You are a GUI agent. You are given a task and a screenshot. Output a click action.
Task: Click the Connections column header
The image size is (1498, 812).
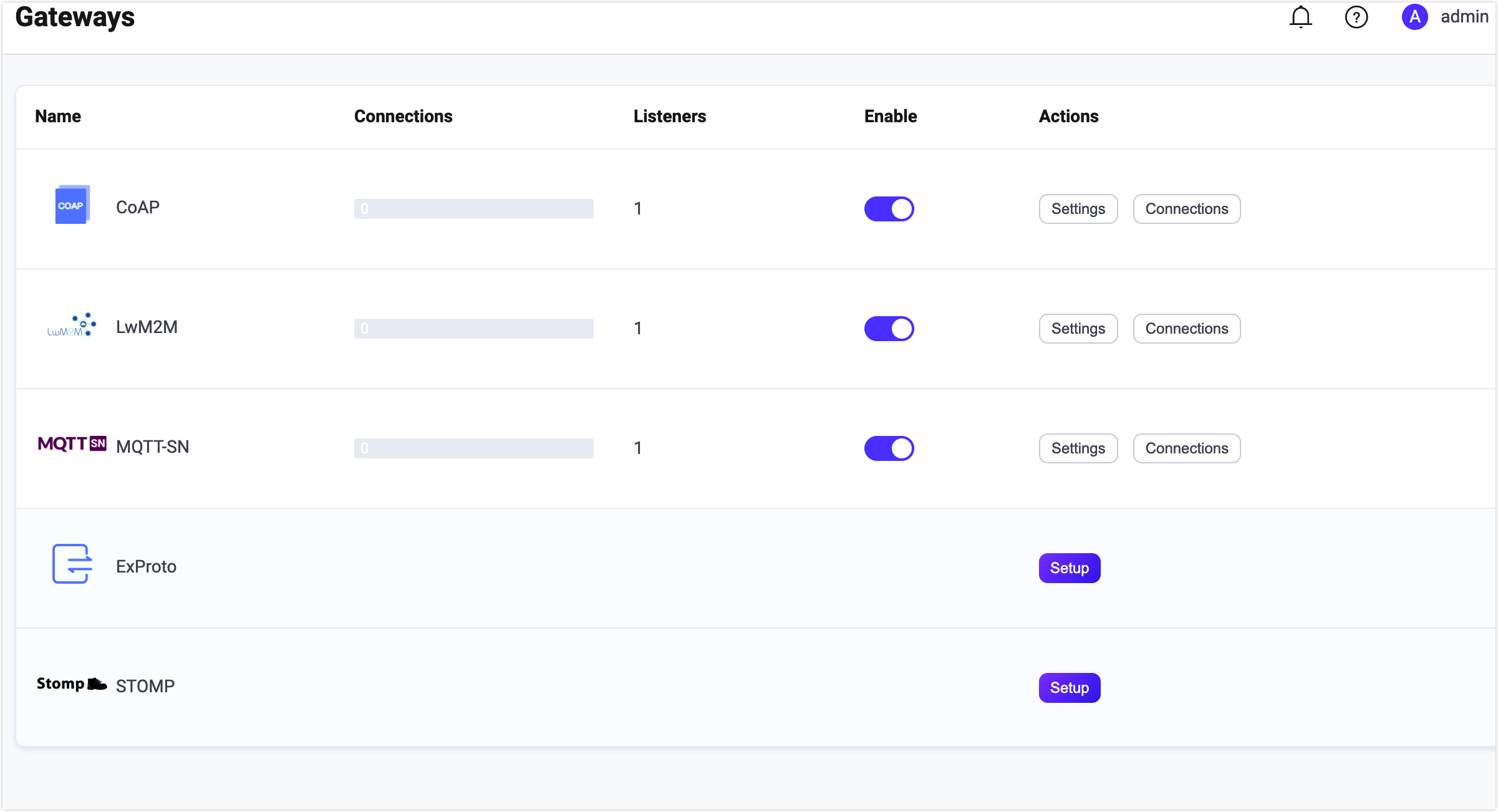click(x=403, y=117)
